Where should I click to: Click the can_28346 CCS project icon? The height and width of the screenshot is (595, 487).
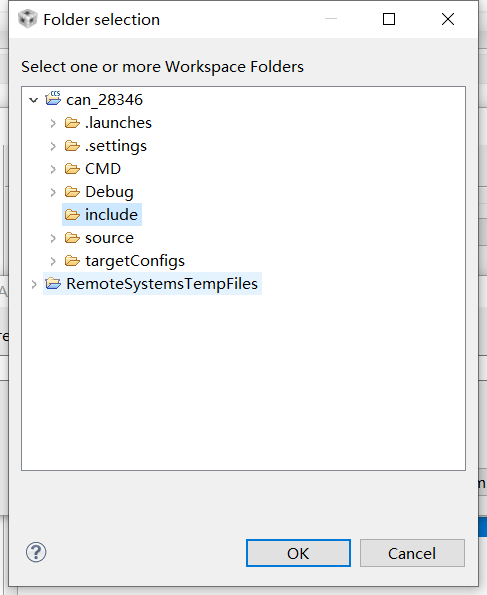click(x=53, y=98)
